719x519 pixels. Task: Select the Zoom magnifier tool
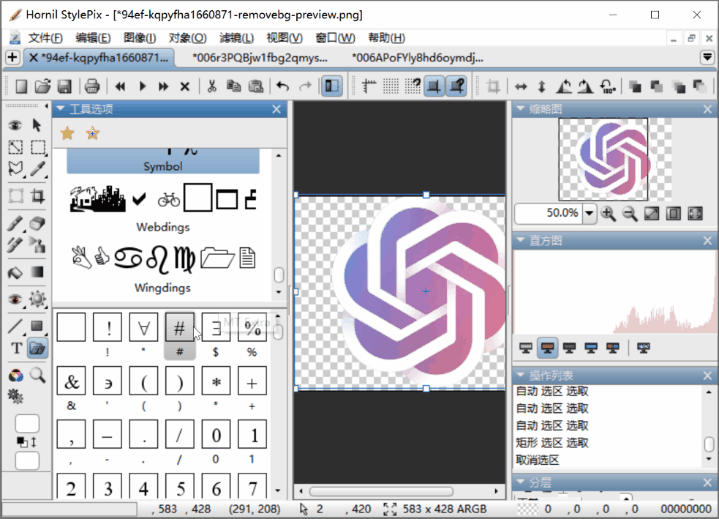38,375
